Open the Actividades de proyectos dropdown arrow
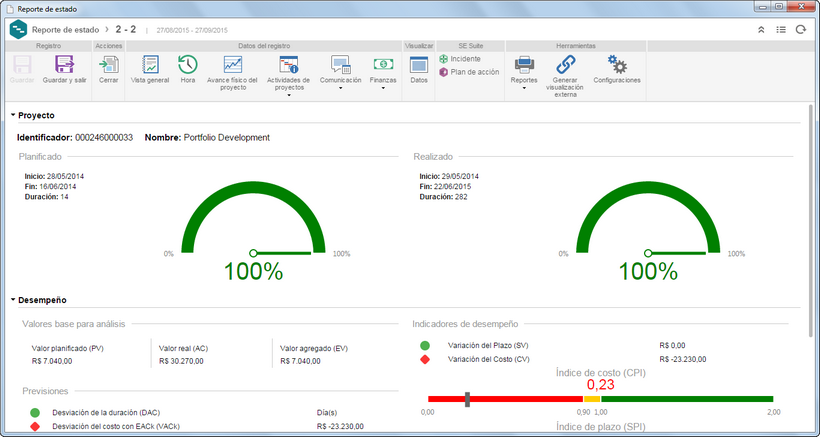Viewport: 820px width, 437px height. (288, 96)
